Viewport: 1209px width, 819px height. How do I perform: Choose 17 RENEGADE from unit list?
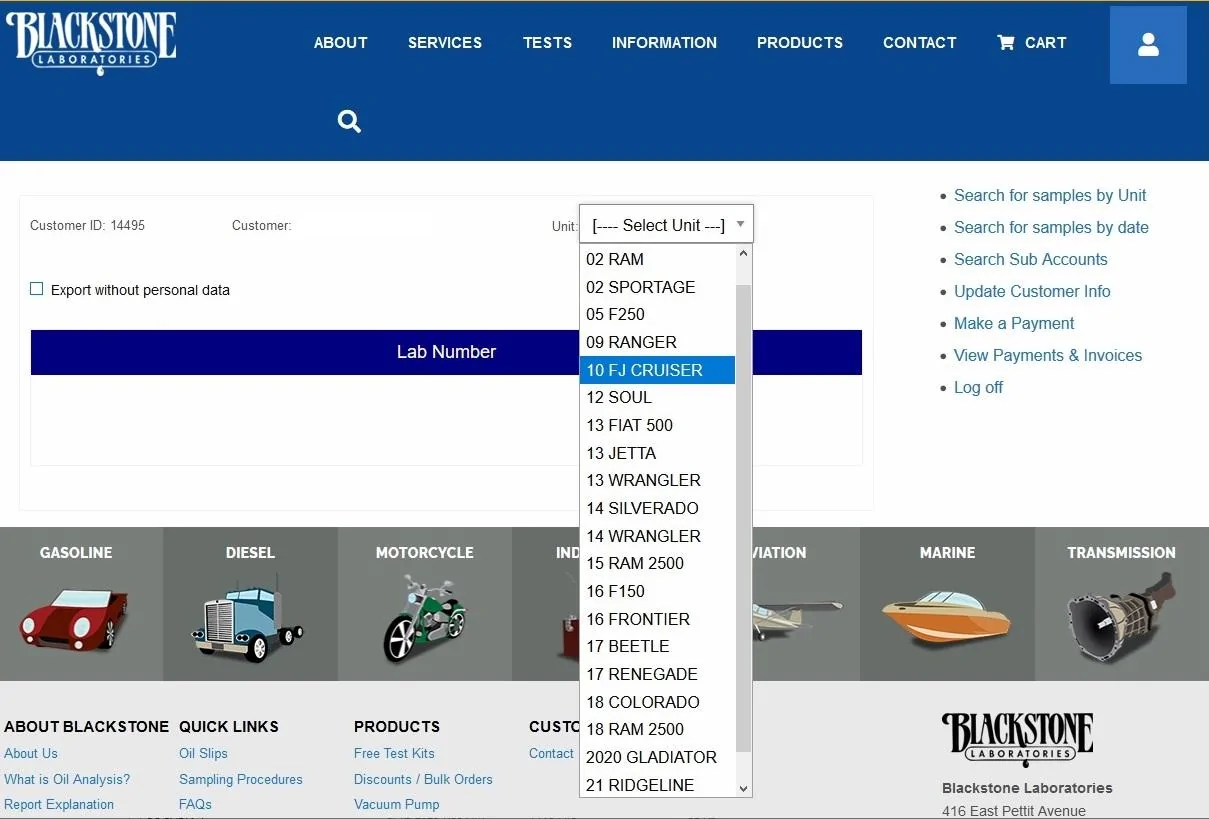tap(657, 674)
